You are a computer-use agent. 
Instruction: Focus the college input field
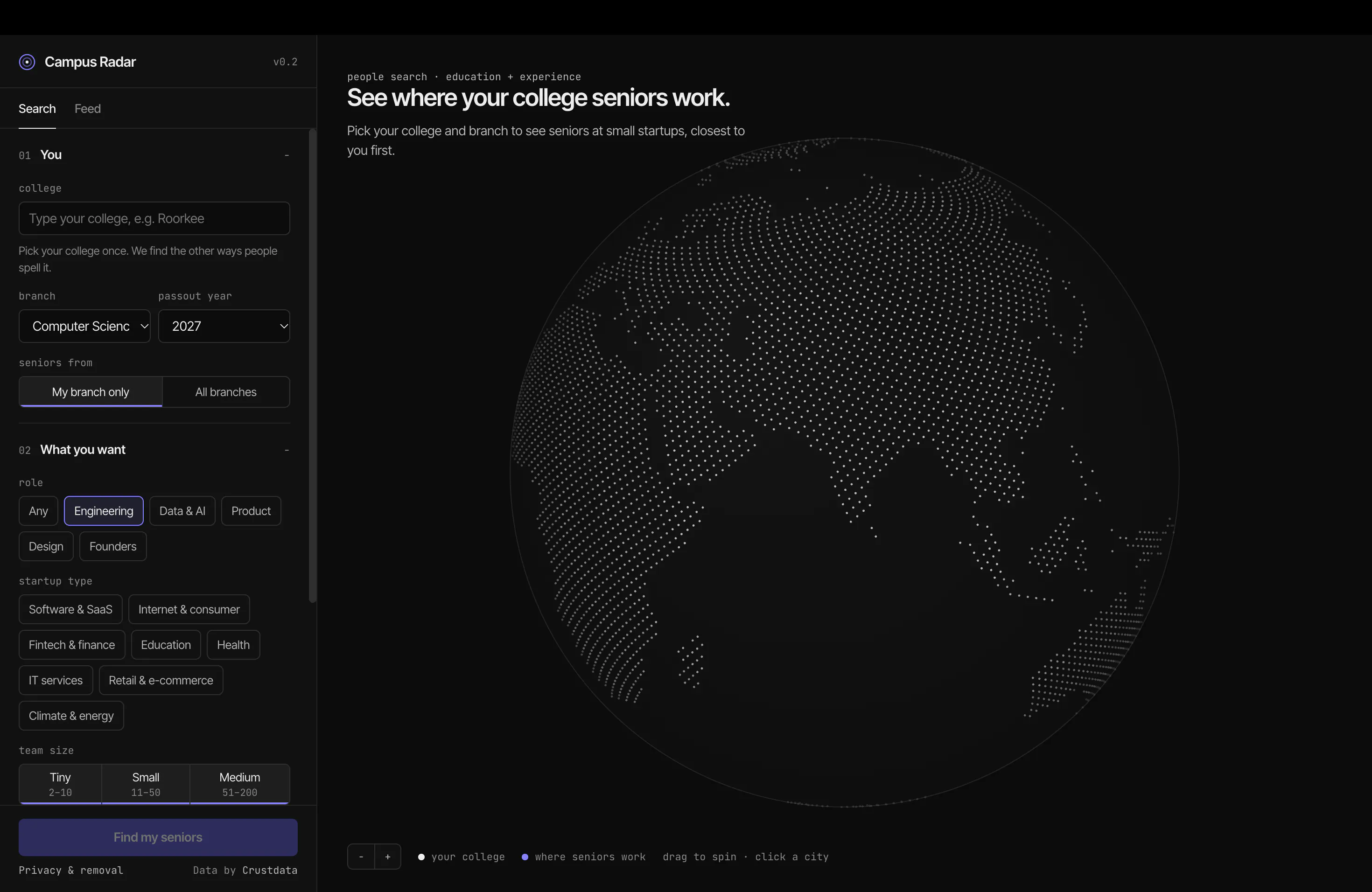pos(154,218)
